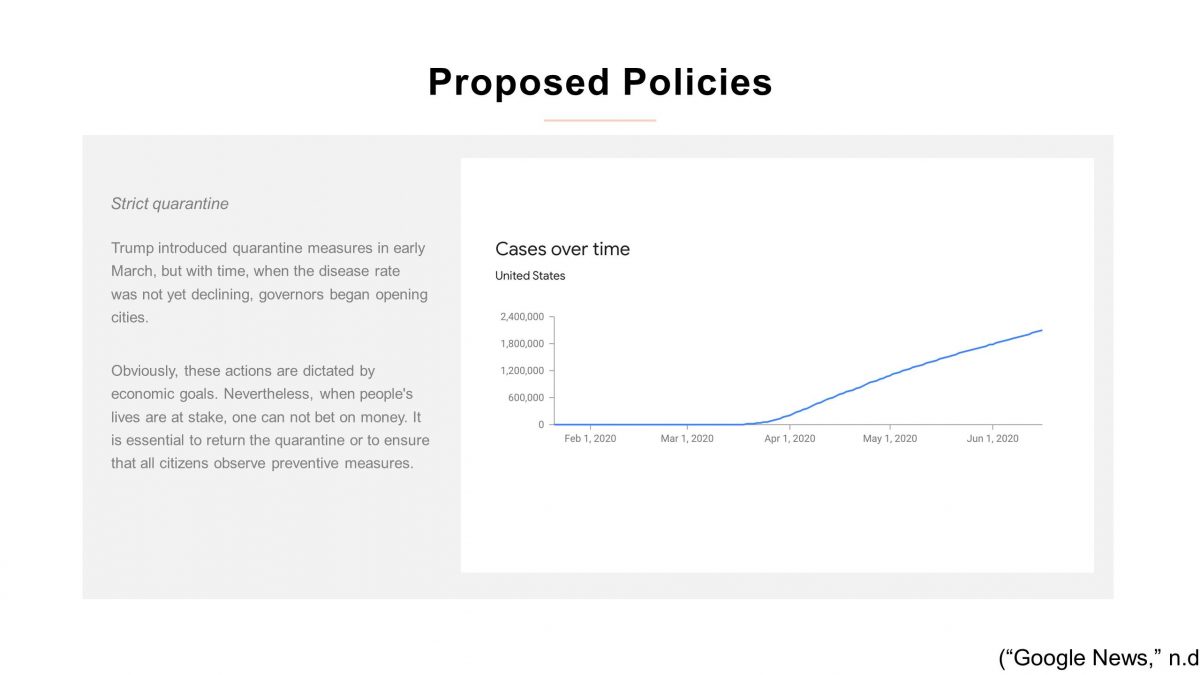Click the "Proposed Policies" slide title
The image size is (1200, 675).
(x=600, y=82)
